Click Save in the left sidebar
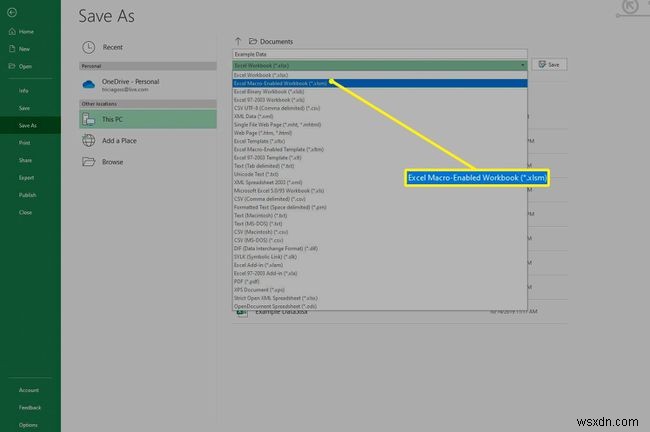650x432 pixels. [24, 108]
